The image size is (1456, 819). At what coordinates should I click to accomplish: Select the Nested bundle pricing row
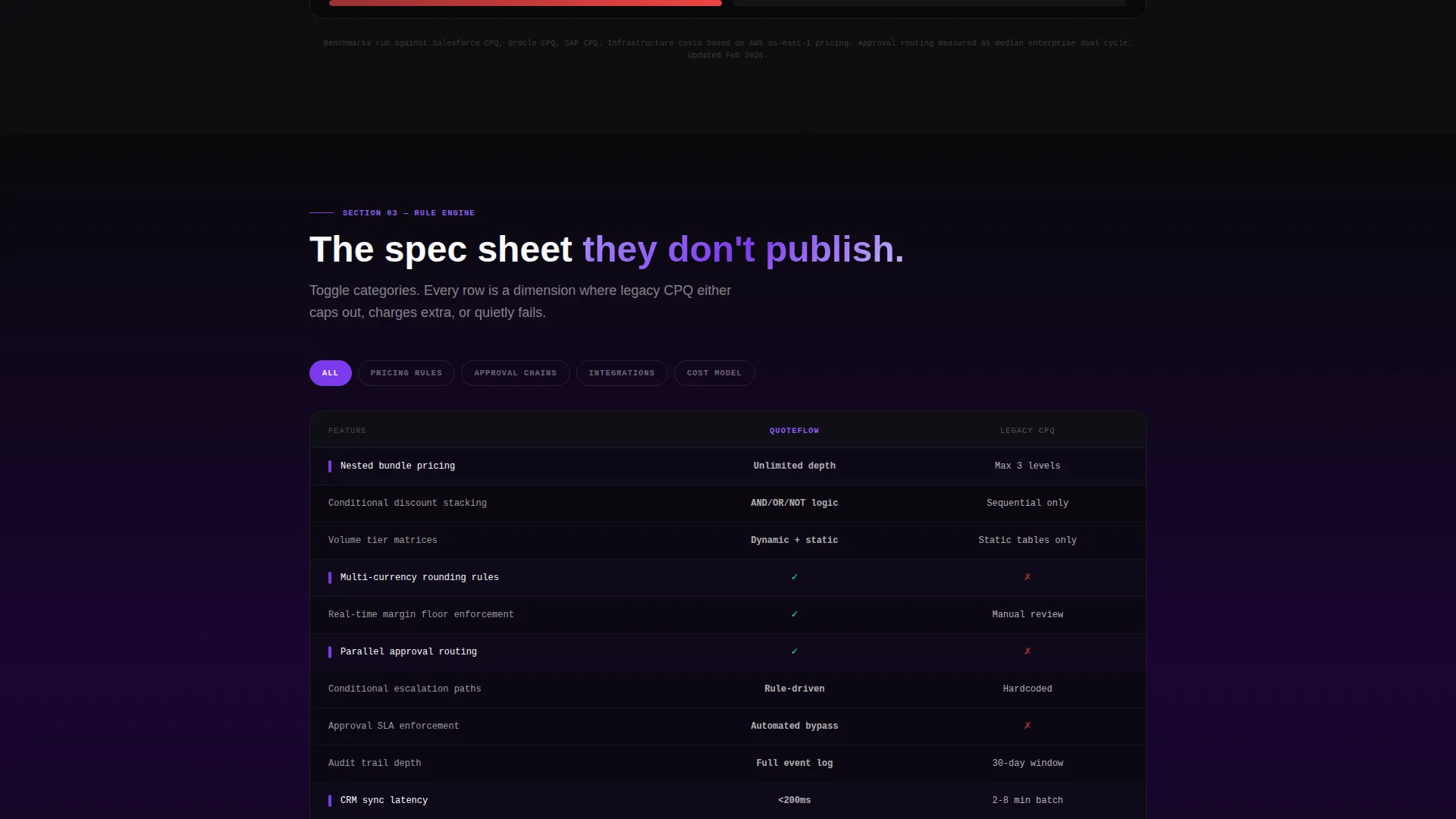click(728, 466)
